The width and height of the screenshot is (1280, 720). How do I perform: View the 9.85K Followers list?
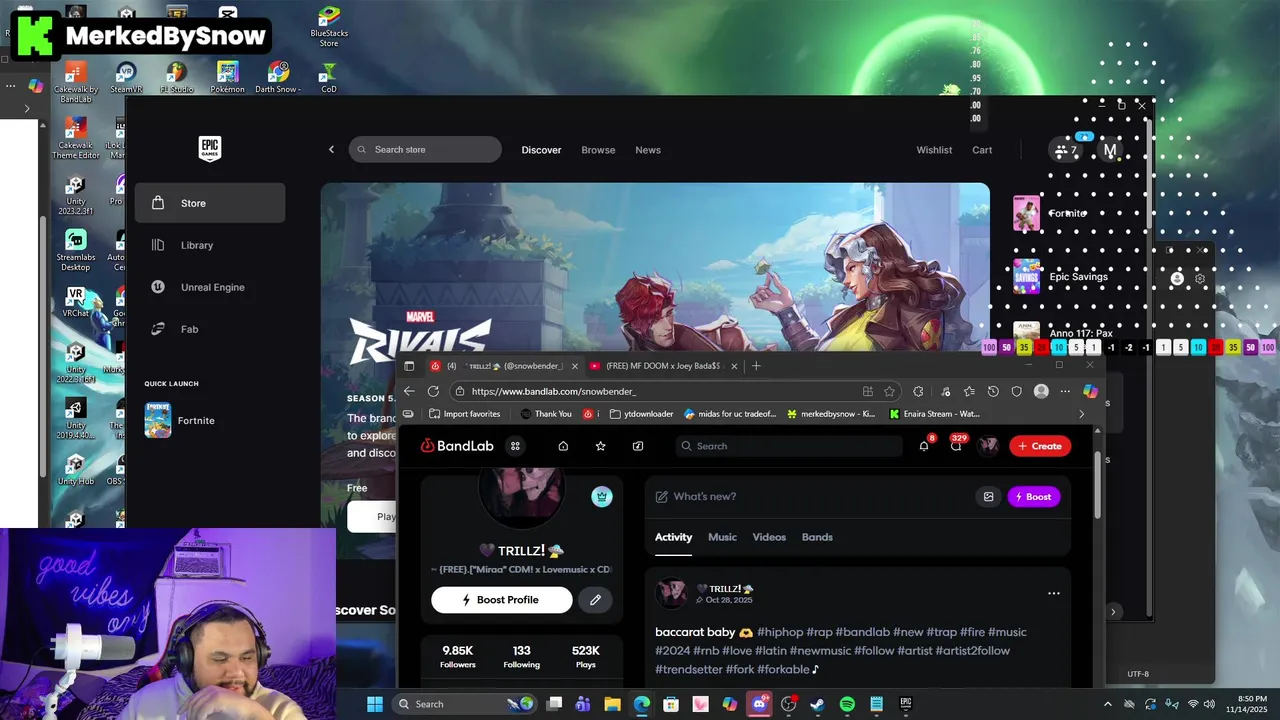tap(458, 657)
